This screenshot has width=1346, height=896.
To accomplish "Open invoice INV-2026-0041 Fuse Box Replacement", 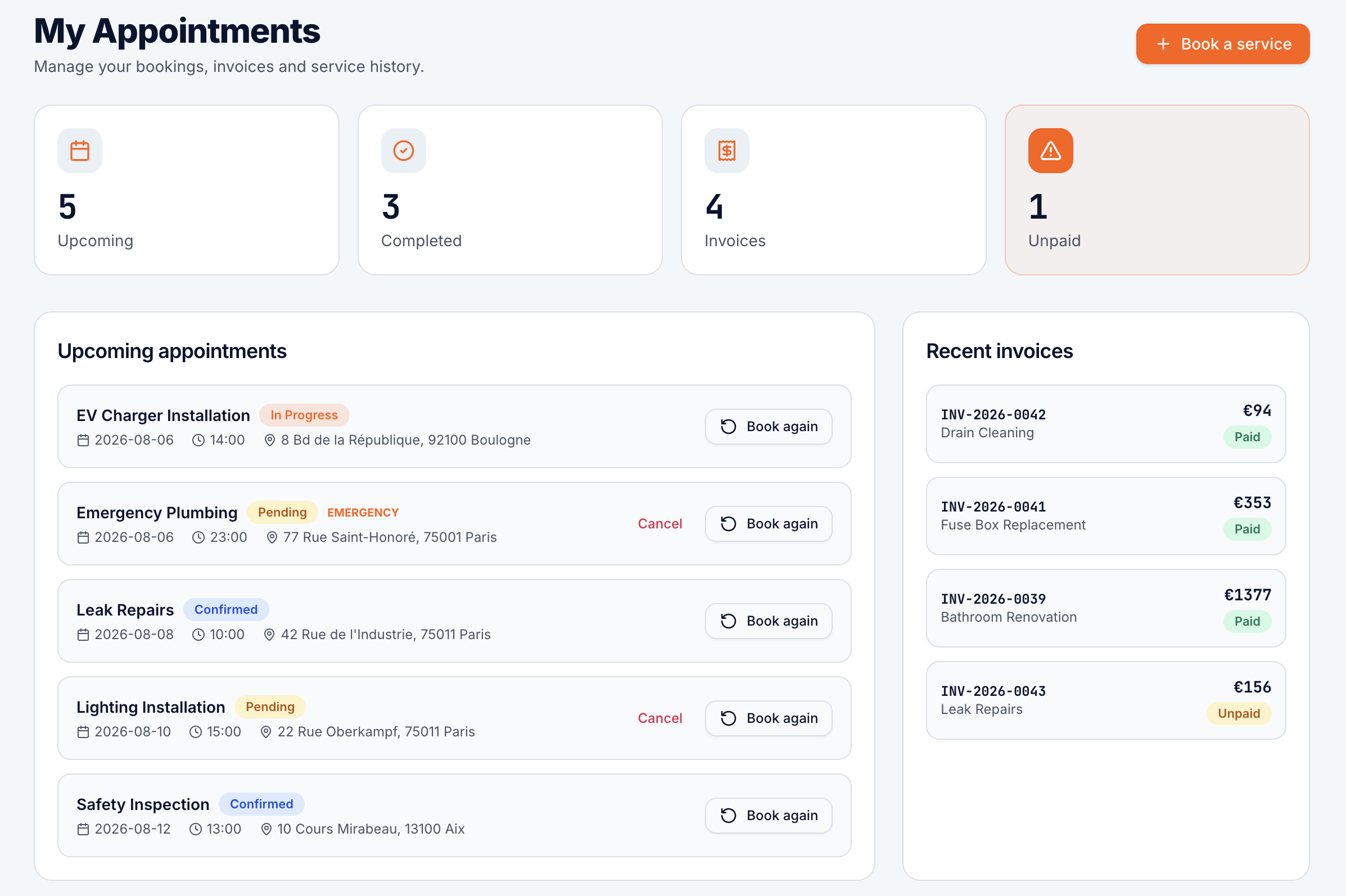I will (1105, 515).
